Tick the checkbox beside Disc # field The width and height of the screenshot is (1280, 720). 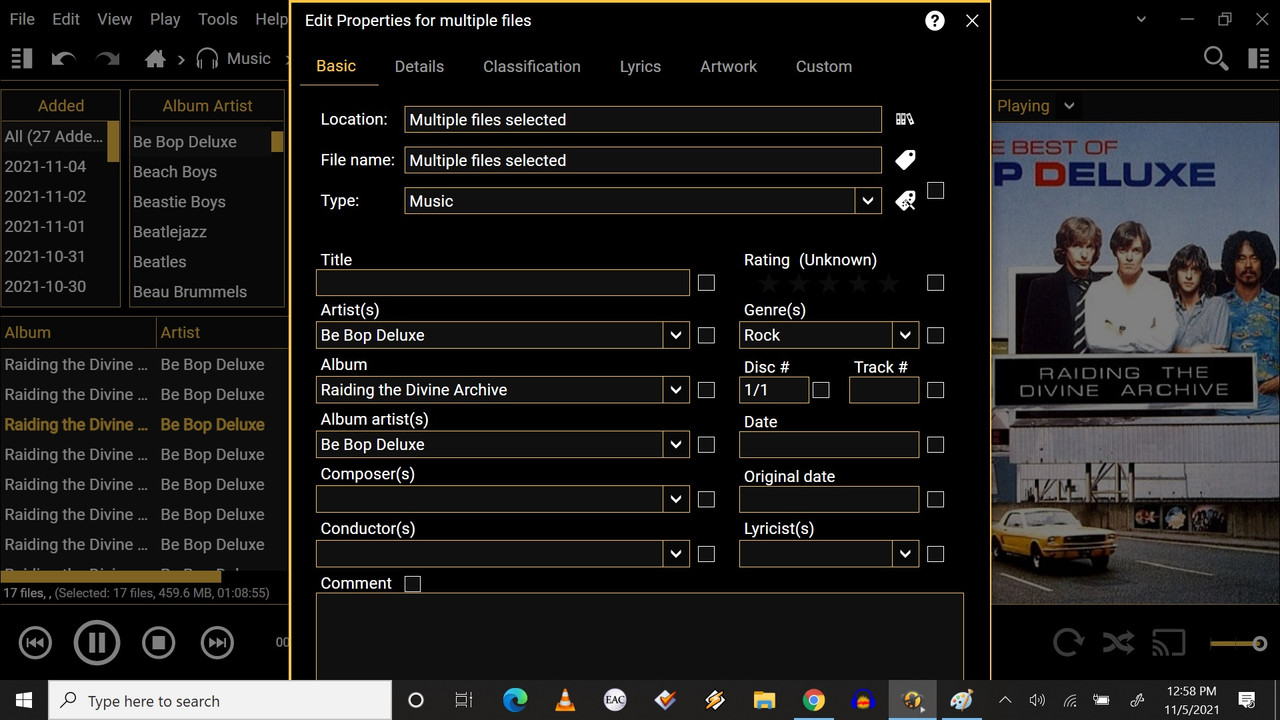point(821,390)
